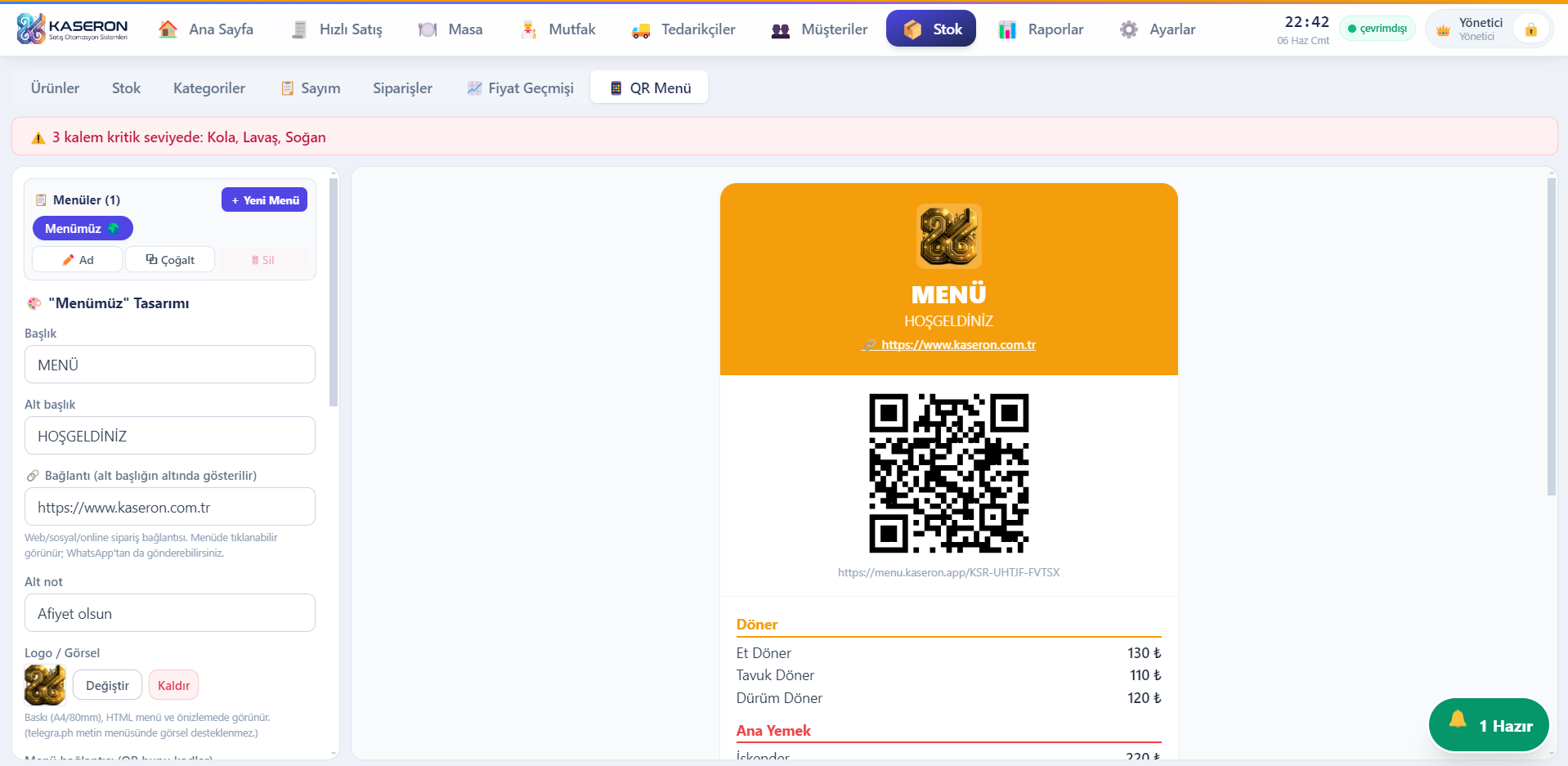This screenshot has width=1568, height=766.
Task: Click the menu preview logo image
Action: coord(948,236)
